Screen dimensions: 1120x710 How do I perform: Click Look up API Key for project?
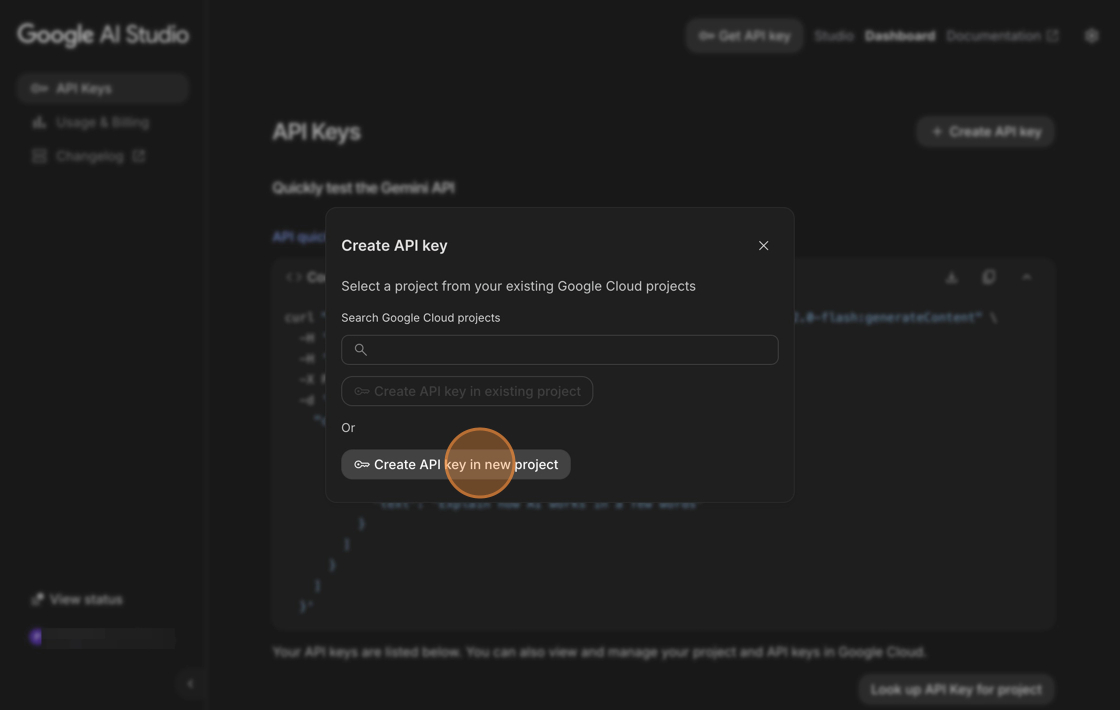[955, 689]
